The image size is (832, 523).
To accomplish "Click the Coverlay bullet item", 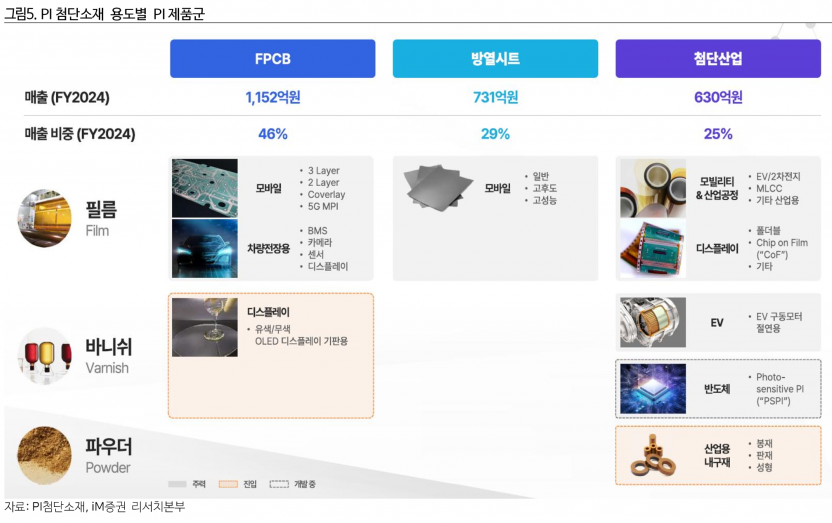I will point(326,195).
